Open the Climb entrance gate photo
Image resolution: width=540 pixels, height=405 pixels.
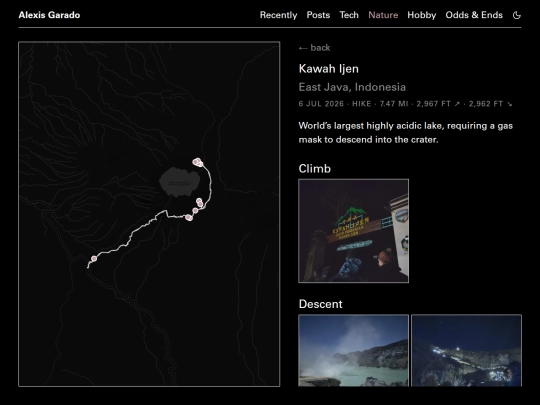(353, 231)
